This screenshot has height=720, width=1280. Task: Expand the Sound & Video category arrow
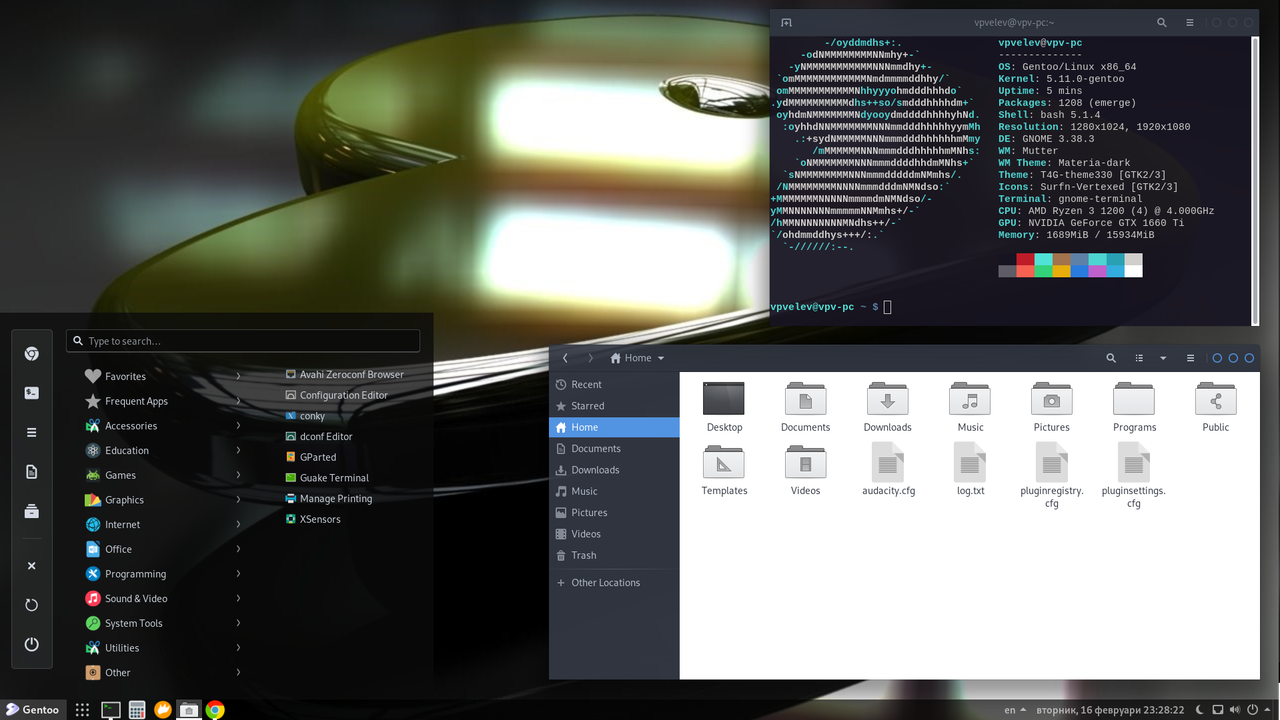pos(238,598)
